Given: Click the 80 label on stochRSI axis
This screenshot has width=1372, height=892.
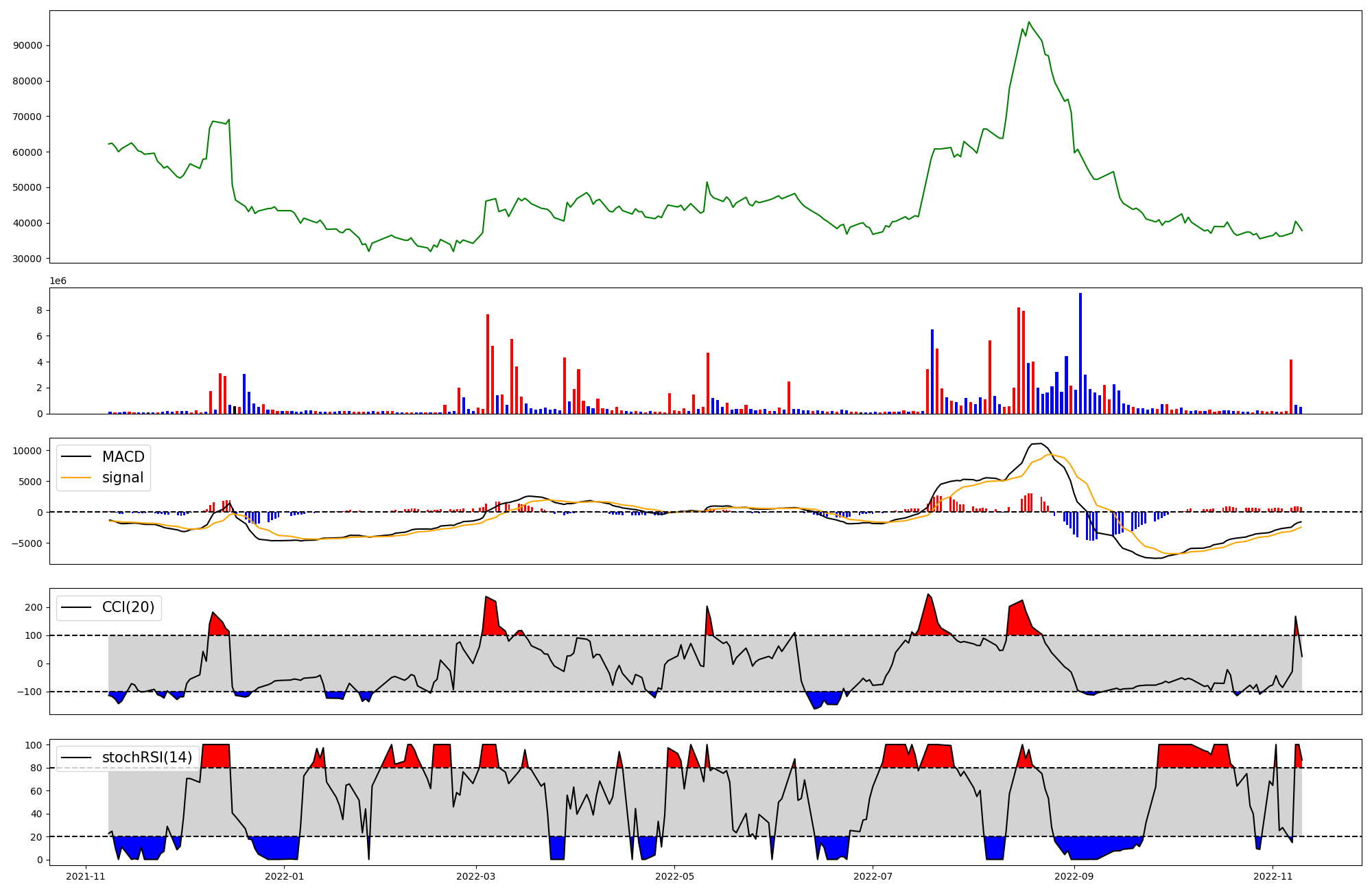Looking at the screenshot, I should (x=36, y=768).
